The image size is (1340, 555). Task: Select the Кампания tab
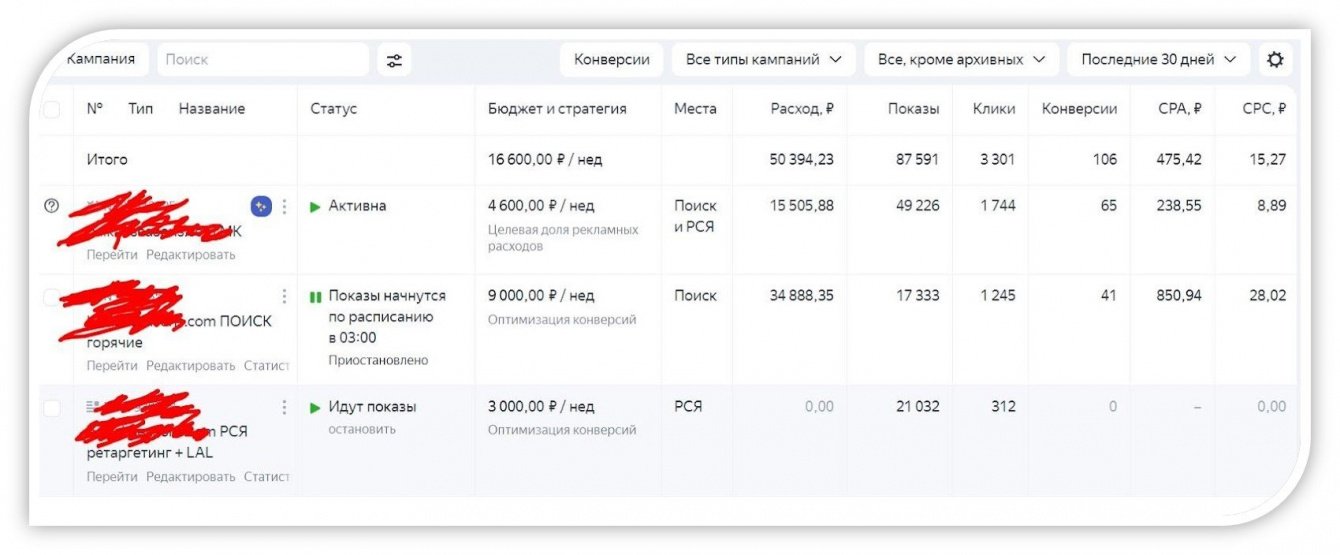100,60
